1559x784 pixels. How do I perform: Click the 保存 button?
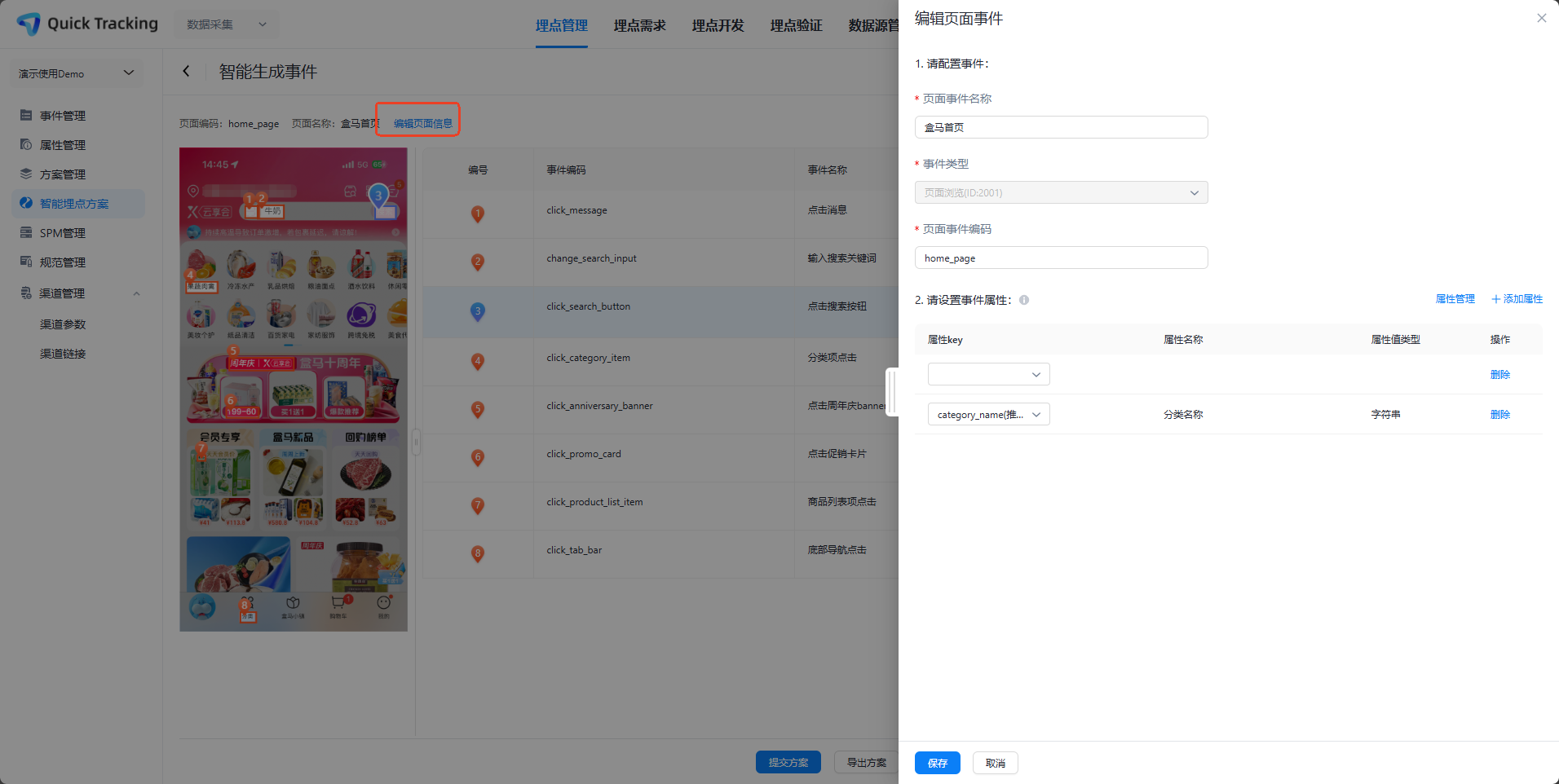click(937, 763)
